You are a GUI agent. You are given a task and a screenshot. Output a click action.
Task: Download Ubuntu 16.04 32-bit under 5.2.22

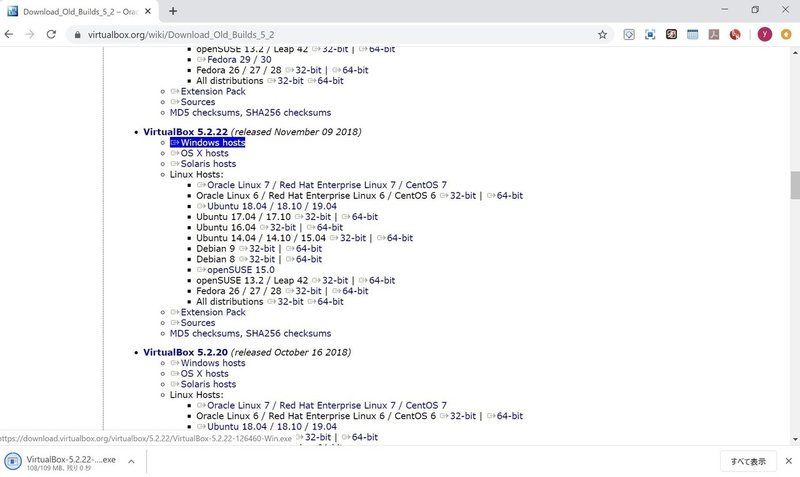coord(278,228)
